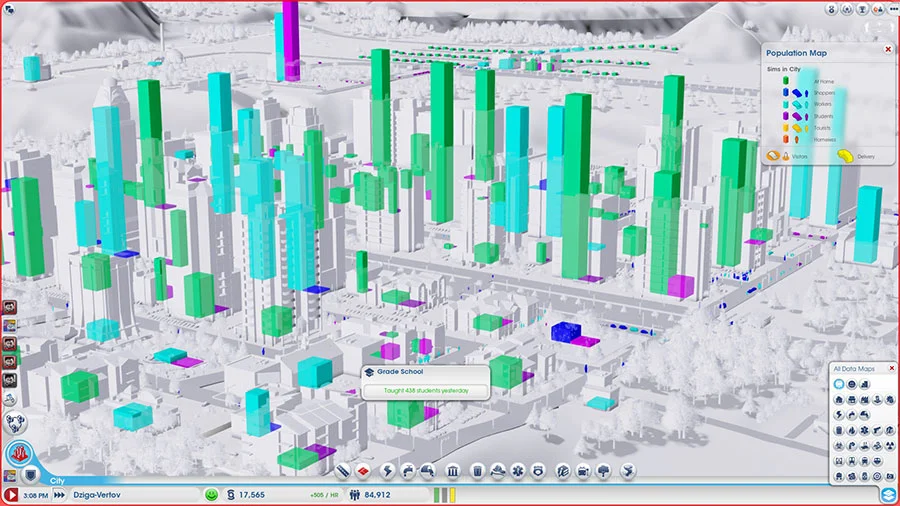Click the Shoppers legend entry
The image size is (900, 506).
click(x=824, y=93)
